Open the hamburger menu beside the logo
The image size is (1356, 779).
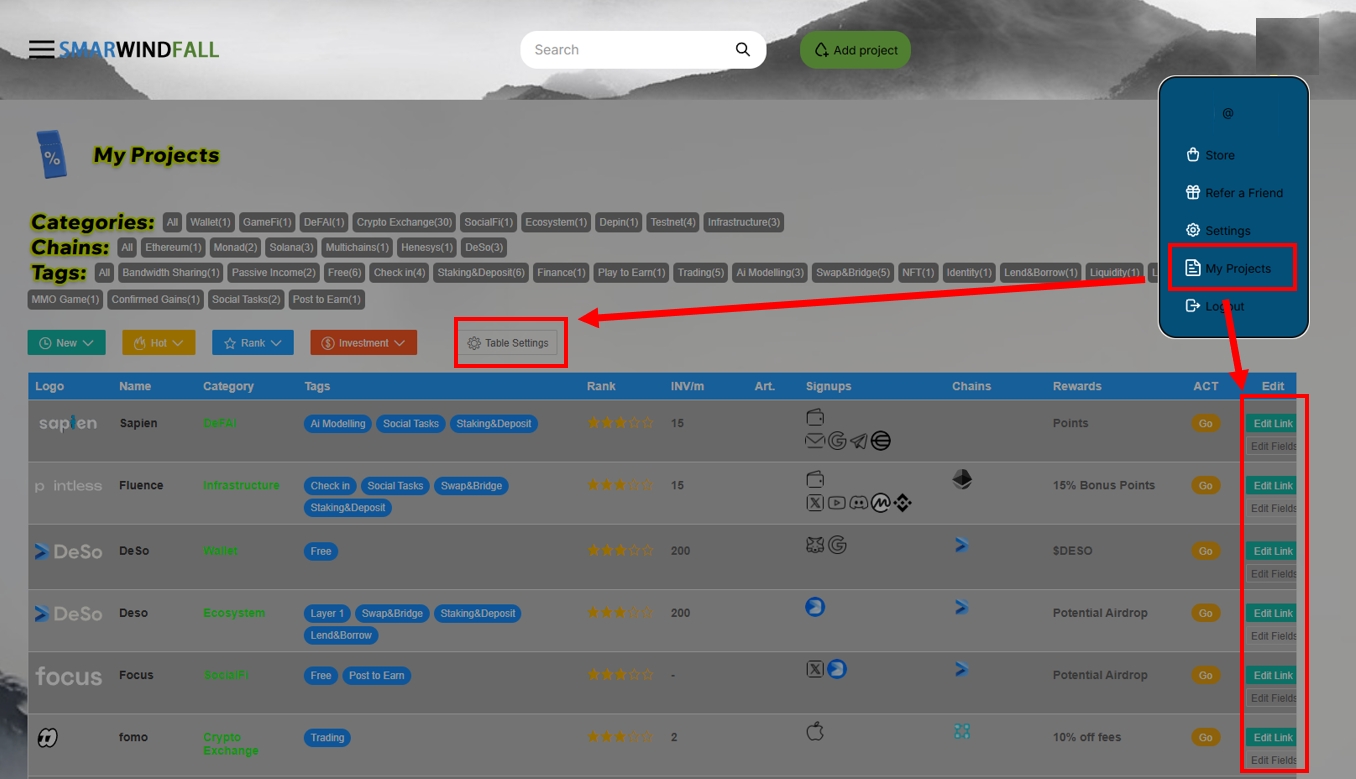(x=41, y=49)
